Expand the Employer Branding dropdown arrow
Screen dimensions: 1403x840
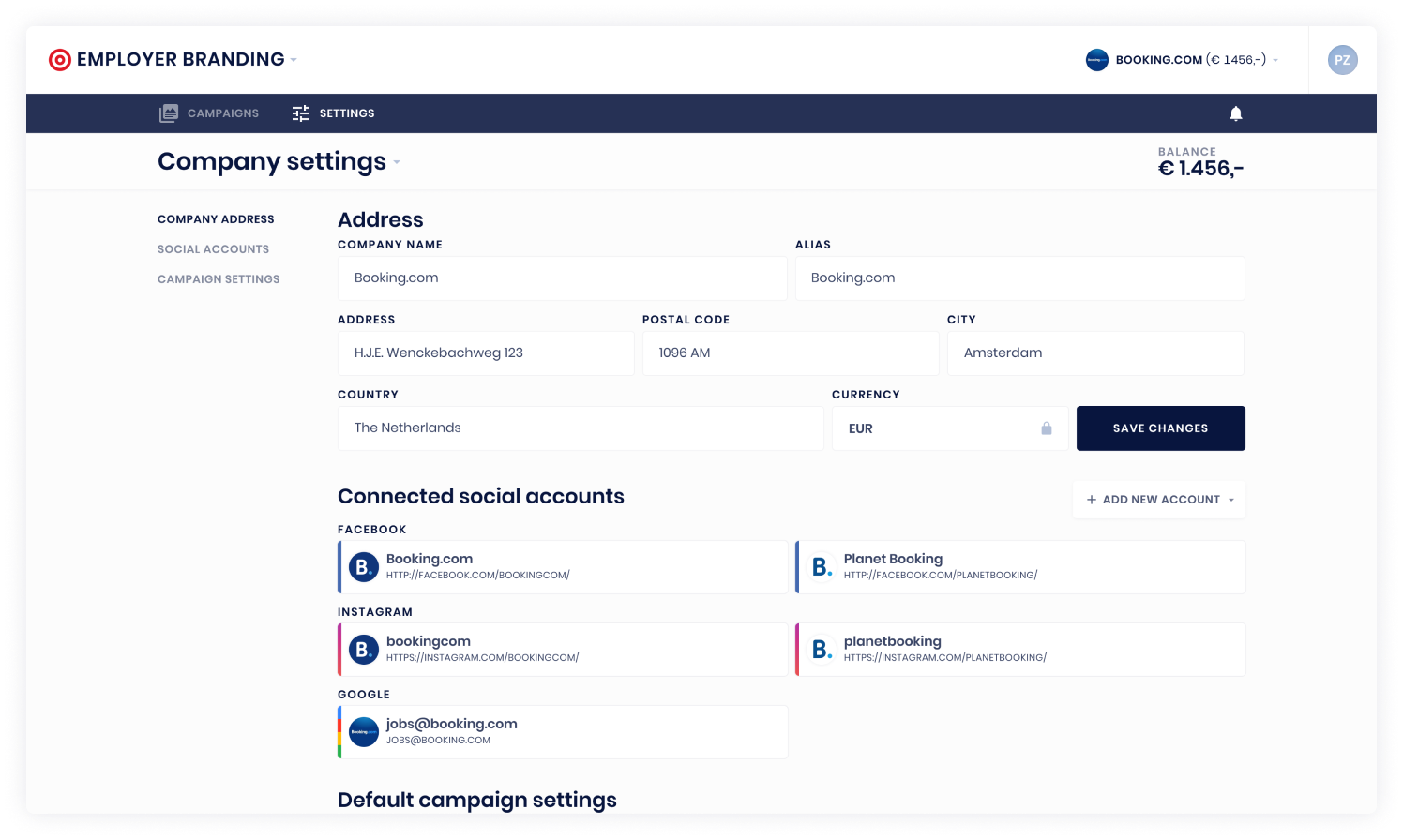point(294,60)
